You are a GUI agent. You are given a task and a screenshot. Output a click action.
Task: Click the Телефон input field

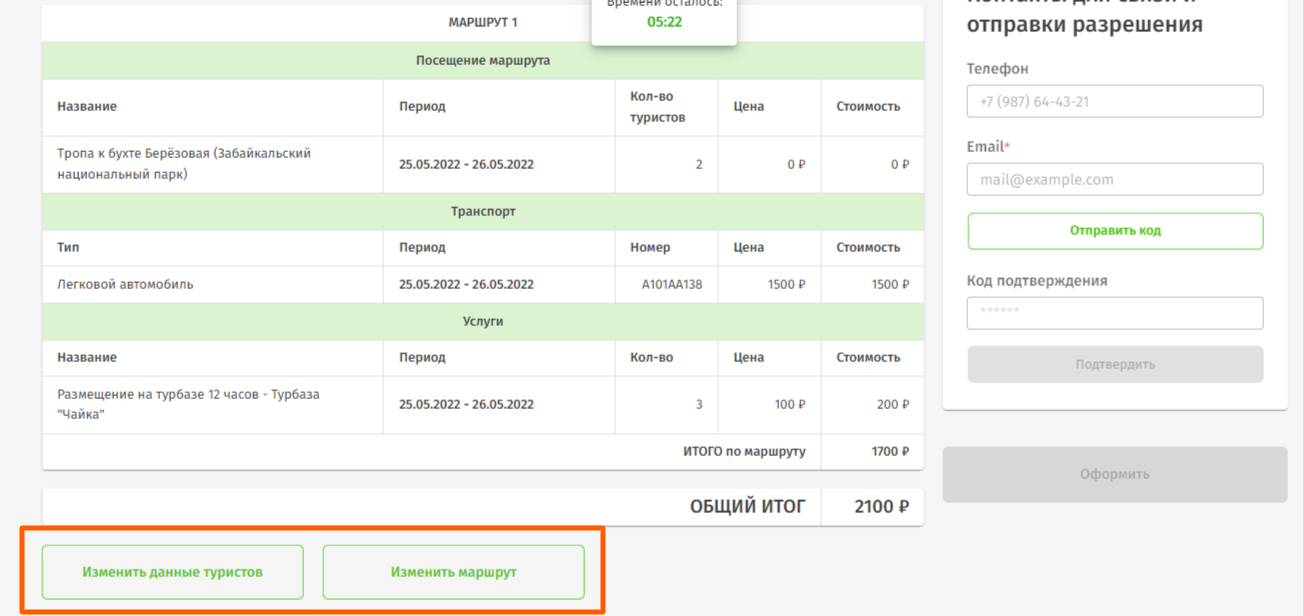point(1114,102)
